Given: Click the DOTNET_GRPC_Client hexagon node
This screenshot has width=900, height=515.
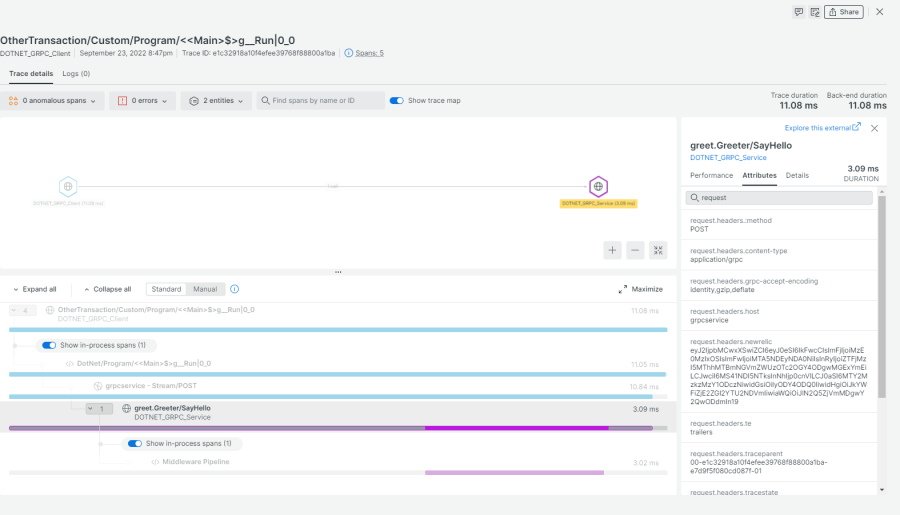Looking at the screenshot, I should 67,186.
